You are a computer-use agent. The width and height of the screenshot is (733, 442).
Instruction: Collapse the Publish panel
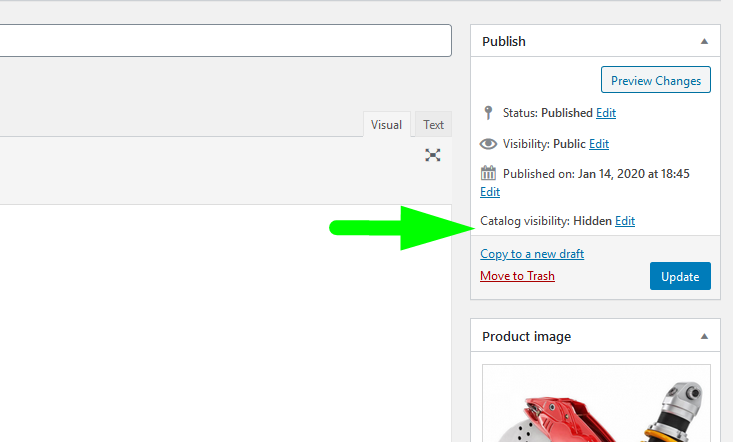[704, 41]
